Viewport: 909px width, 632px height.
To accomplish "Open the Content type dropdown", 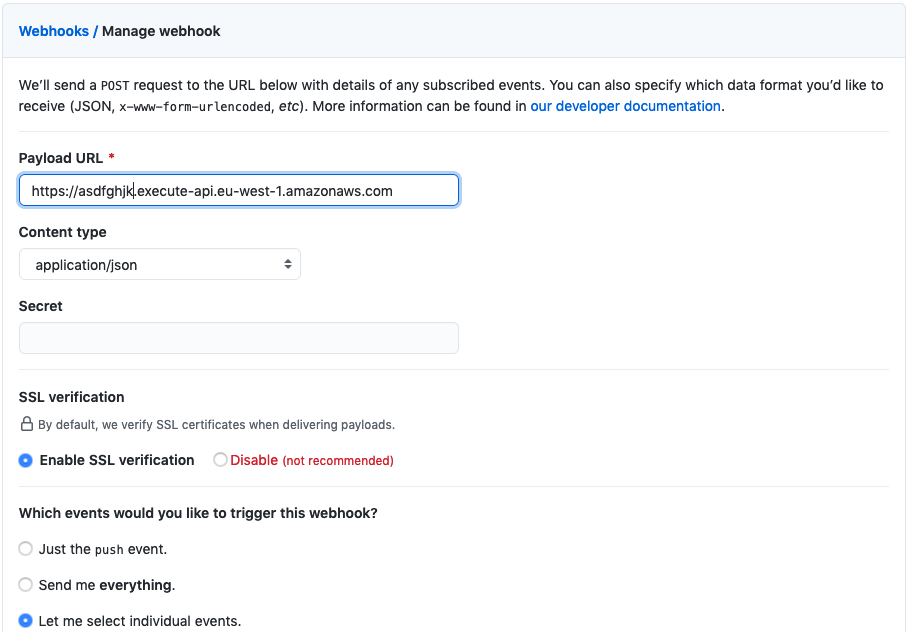I will [x=160, y=264].
